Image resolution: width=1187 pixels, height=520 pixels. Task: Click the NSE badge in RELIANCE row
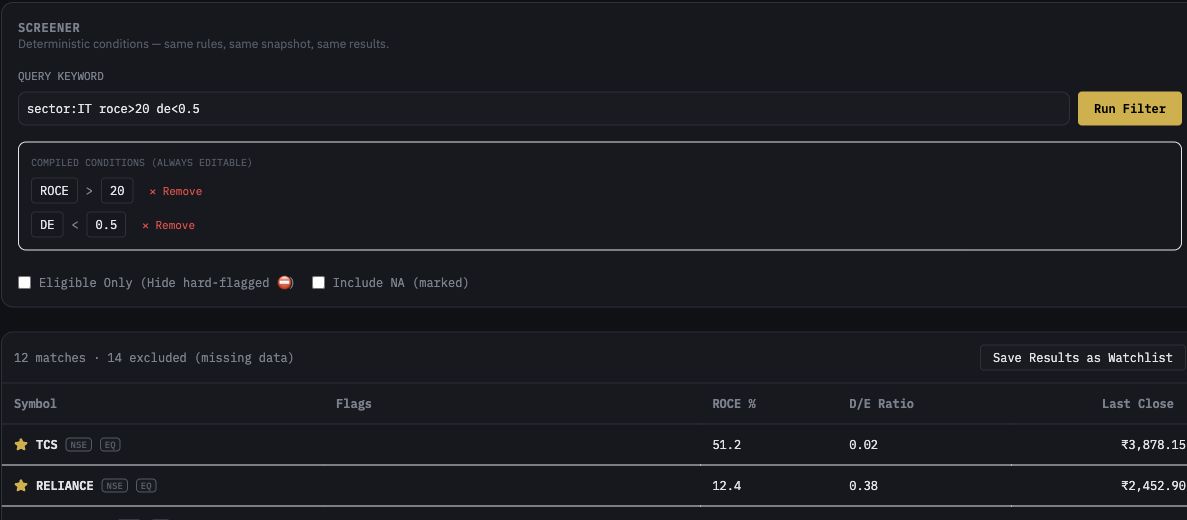115,485
